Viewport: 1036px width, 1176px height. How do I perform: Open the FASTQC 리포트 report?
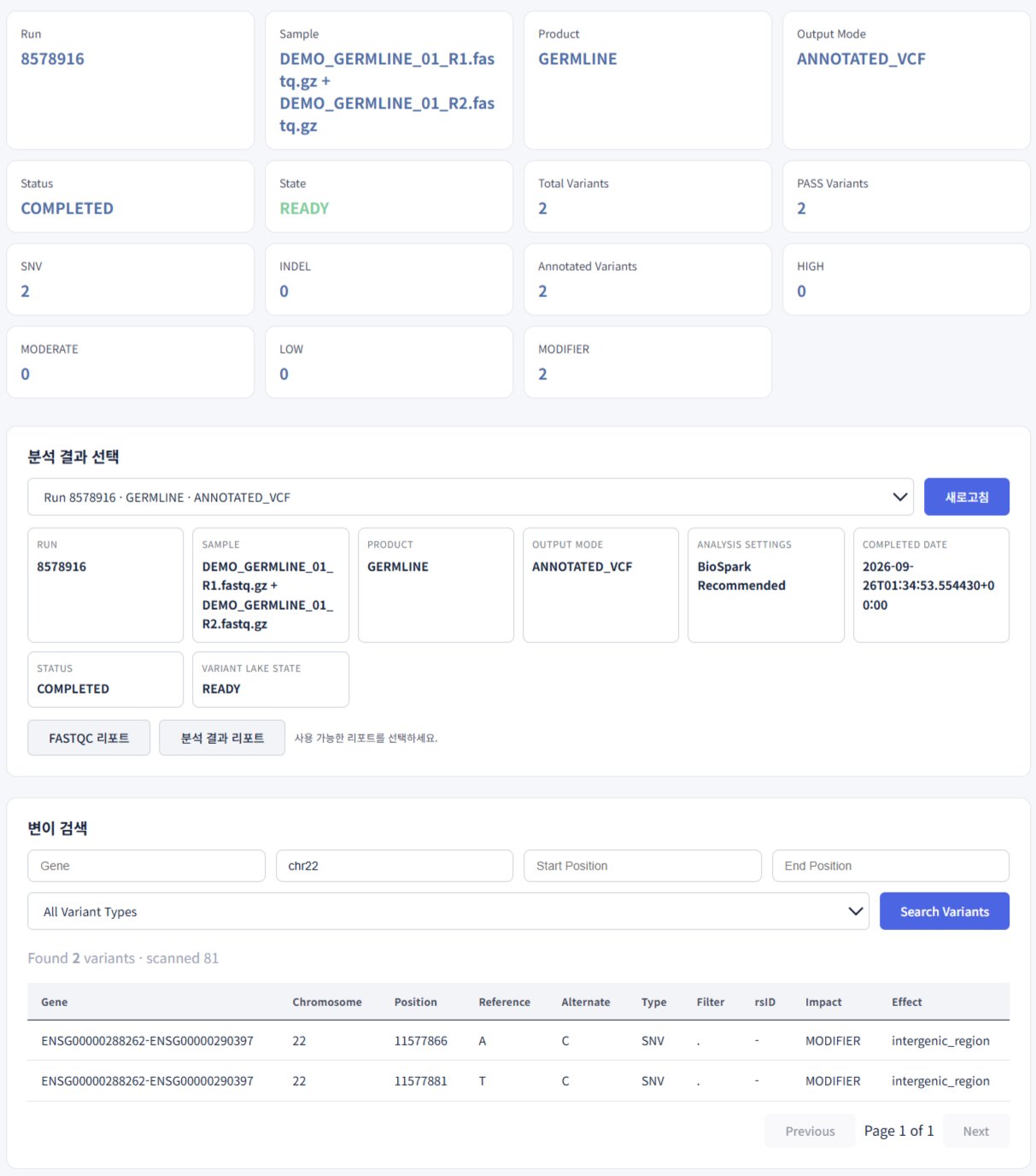(x=89, y=738)
